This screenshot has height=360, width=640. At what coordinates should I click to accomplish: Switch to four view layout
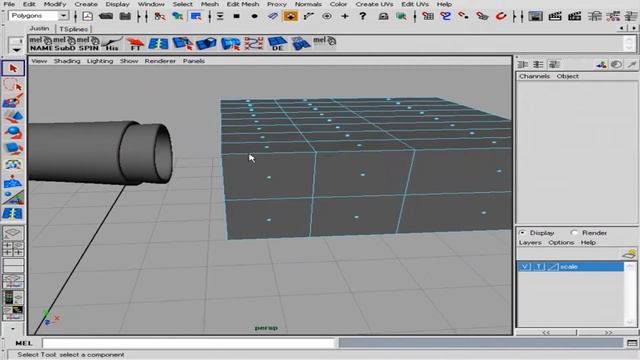(13, 249)
